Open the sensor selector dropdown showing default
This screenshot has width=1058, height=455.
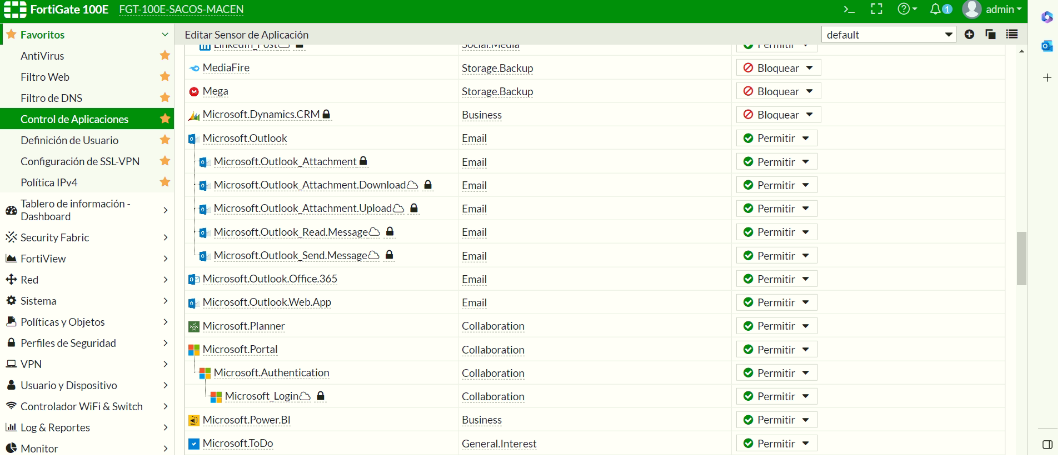coord(889,34)
